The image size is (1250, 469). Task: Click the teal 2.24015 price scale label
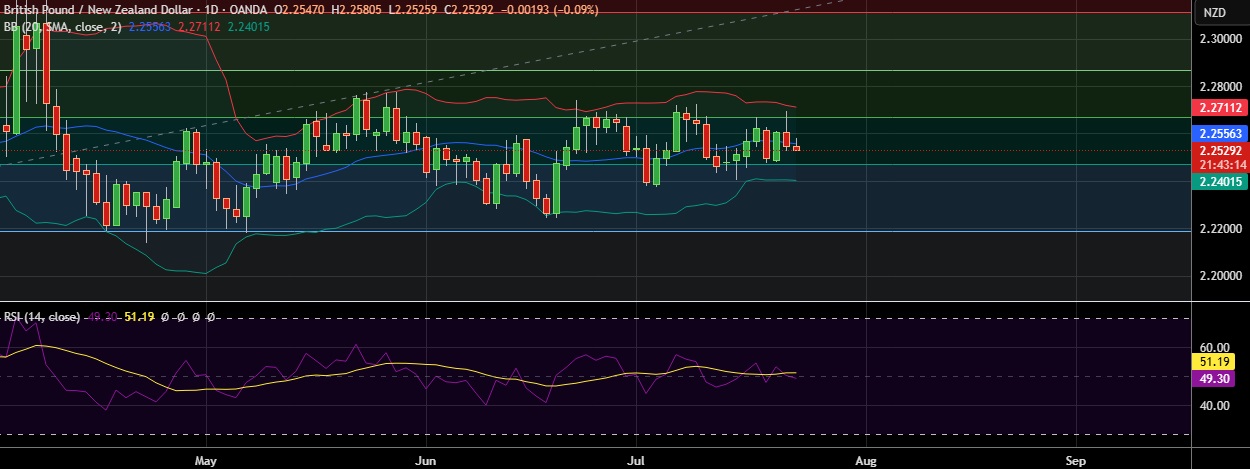(x=1221, y=182)
